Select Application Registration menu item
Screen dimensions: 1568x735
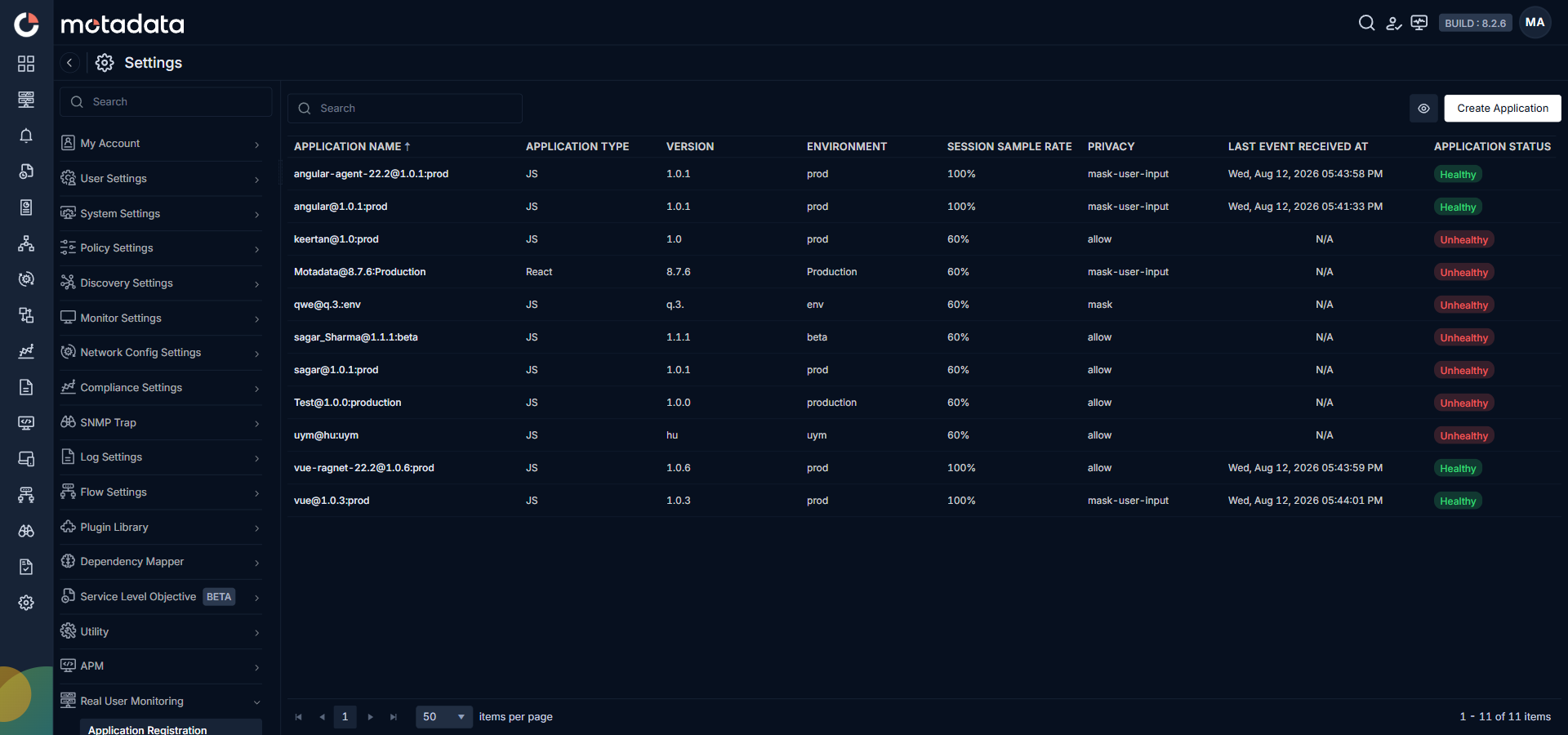171,728
